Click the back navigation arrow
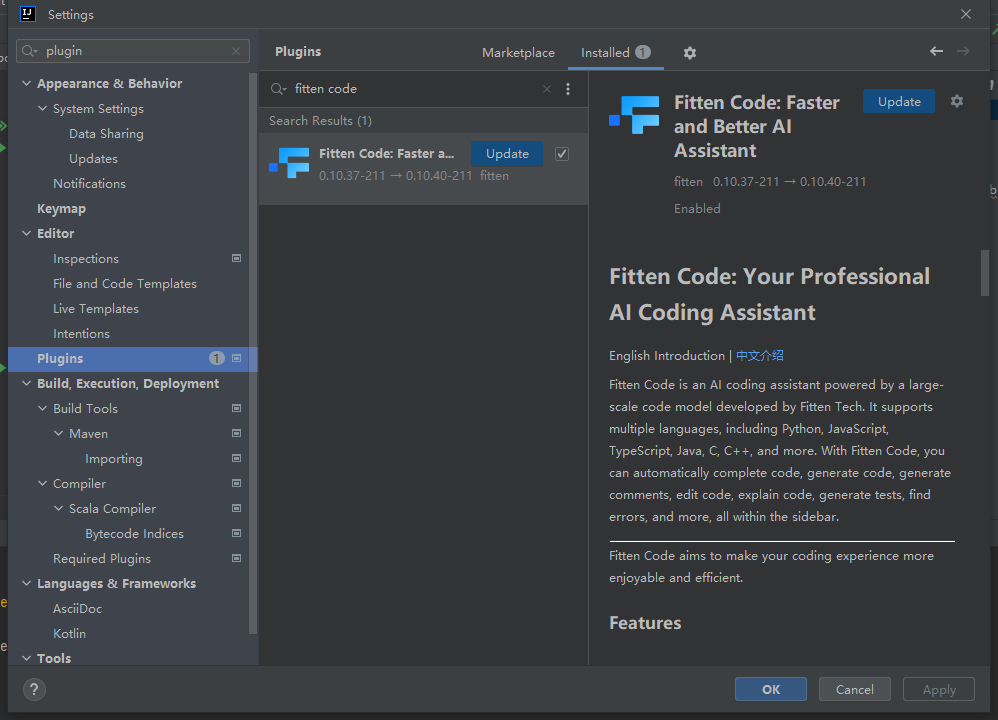 point(936,51)
